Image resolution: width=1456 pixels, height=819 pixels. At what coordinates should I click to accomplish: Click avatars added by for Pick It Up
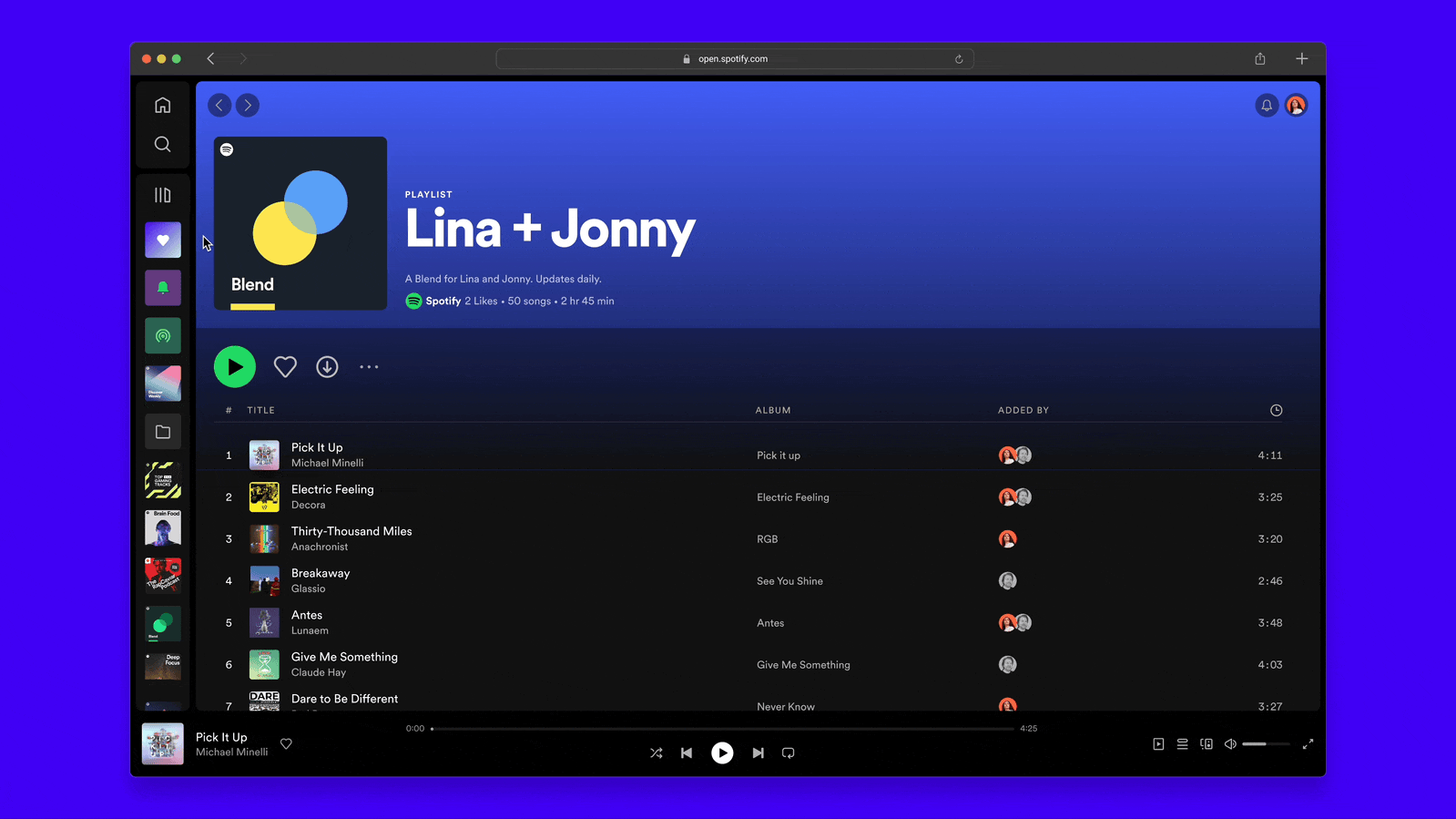pyautogui.click(x=1015, y=456)
